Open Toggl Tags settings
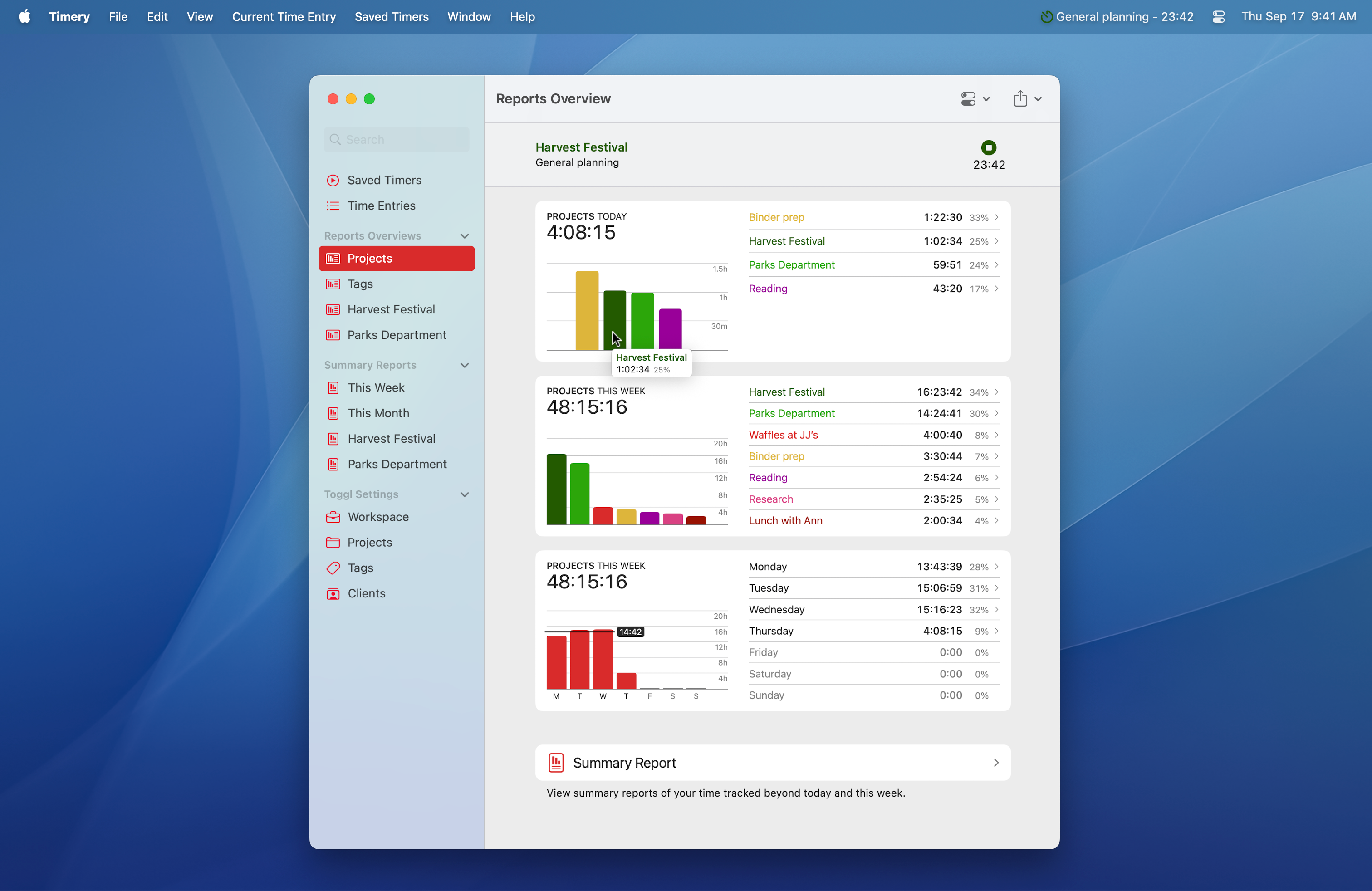Screen dimensions: 1372x891 tap(396, 568)
